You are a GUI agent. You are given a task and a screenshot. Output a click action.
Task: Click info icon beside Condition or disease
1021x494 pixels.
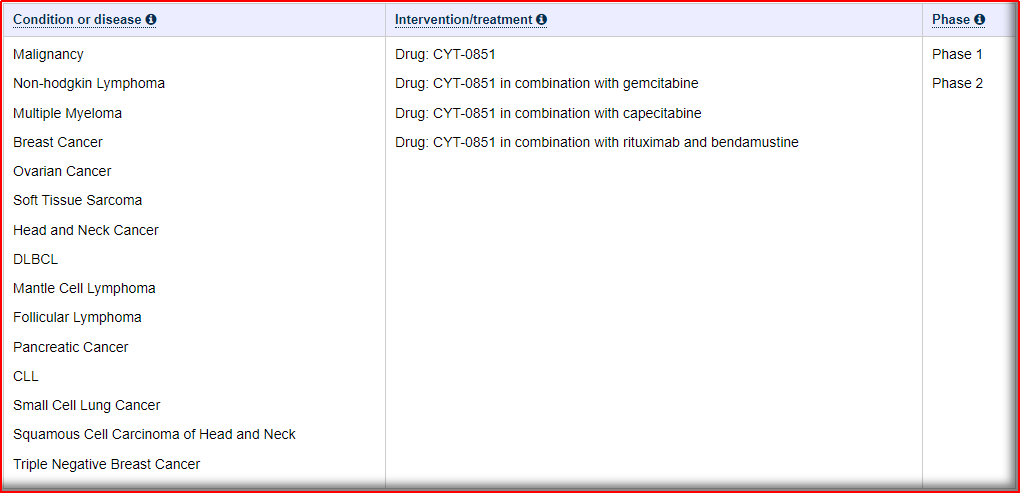151,19
